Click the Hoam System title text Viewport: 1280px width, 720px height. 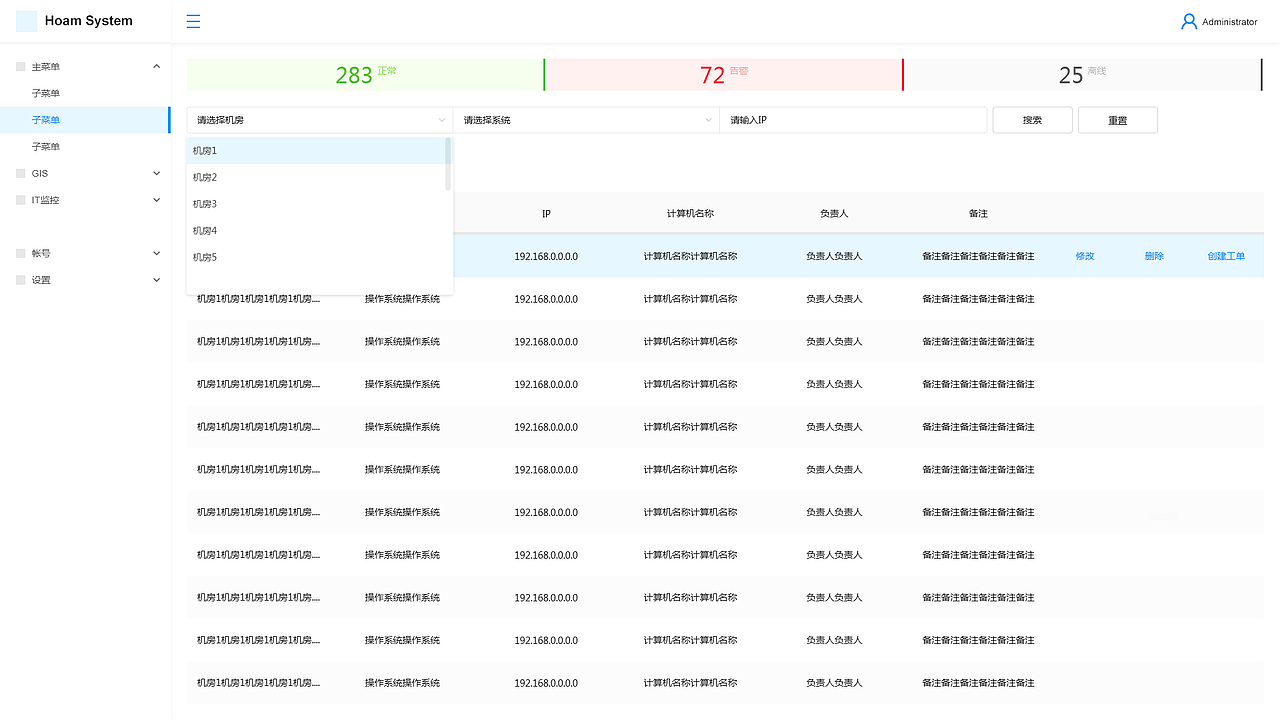pyautogui.click(x=89, y=21)
